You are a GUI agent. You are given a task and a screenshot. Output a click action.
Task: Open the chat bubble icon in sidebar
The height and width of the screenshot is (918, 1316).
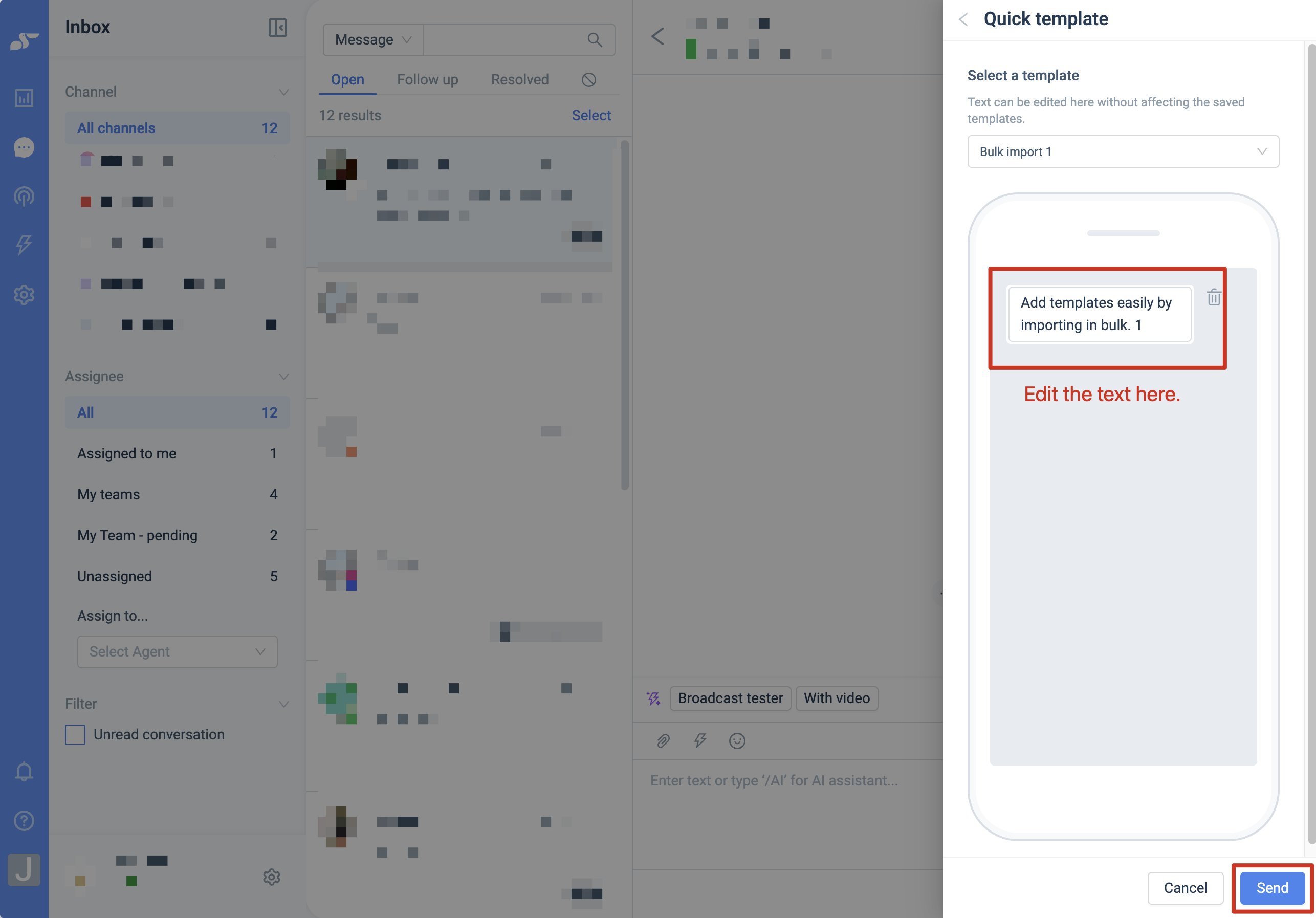24,147
